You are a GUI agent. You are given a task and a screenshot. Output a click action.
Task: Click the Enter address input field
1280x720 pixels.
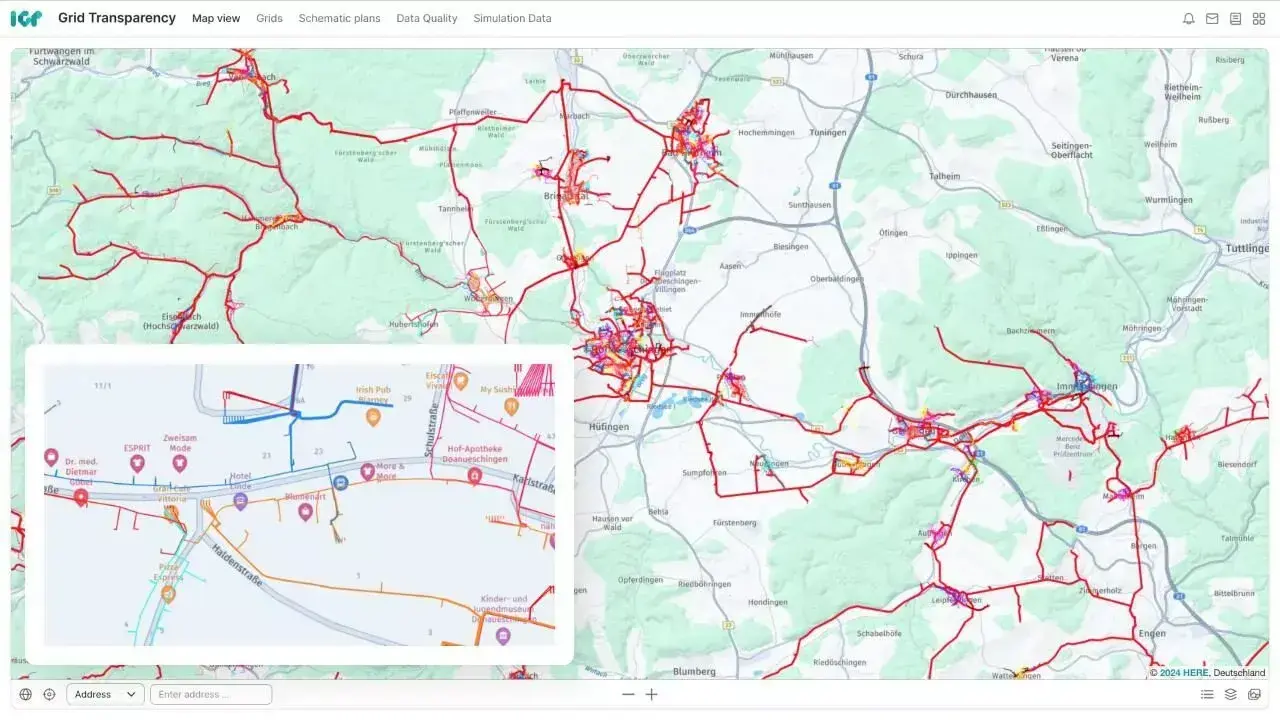coord(211,694)
